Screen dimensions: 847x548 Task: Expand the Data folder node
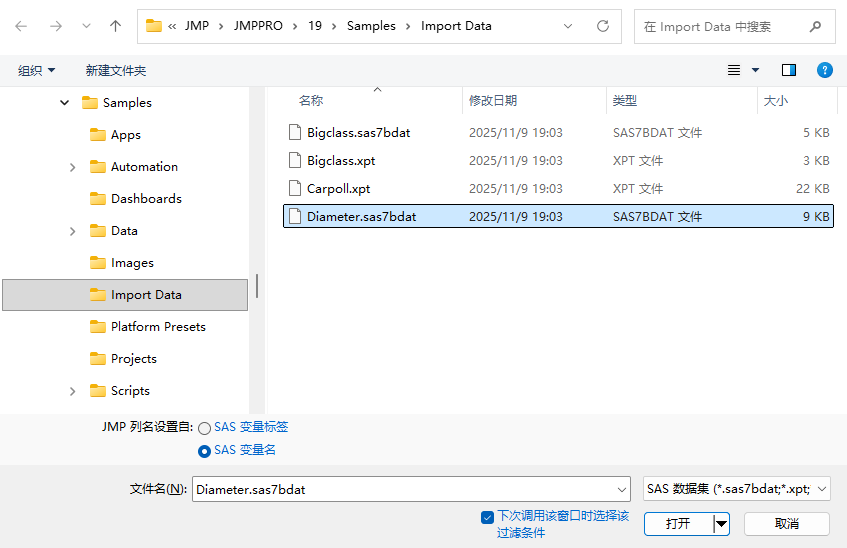click(x=72, y=231)
